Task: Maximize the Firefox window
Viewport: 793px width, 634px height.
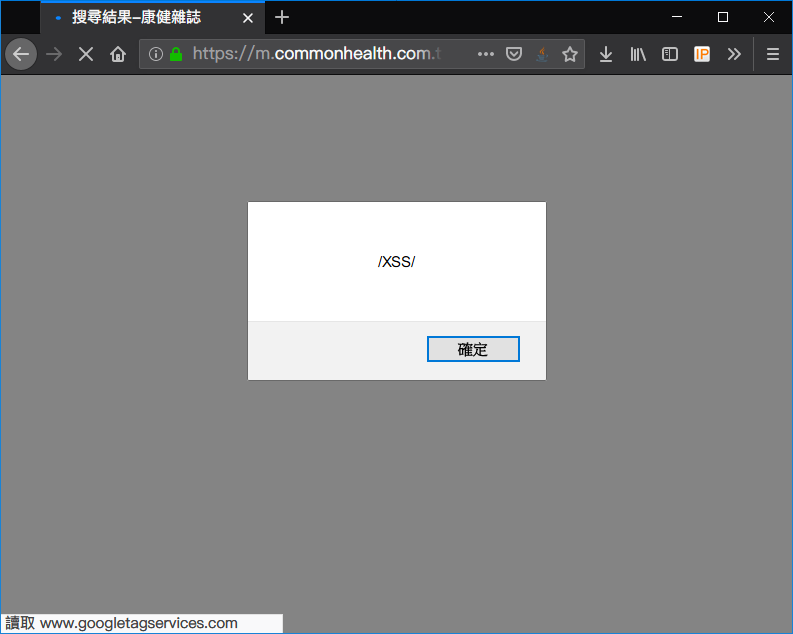Action: pos(723,17)
